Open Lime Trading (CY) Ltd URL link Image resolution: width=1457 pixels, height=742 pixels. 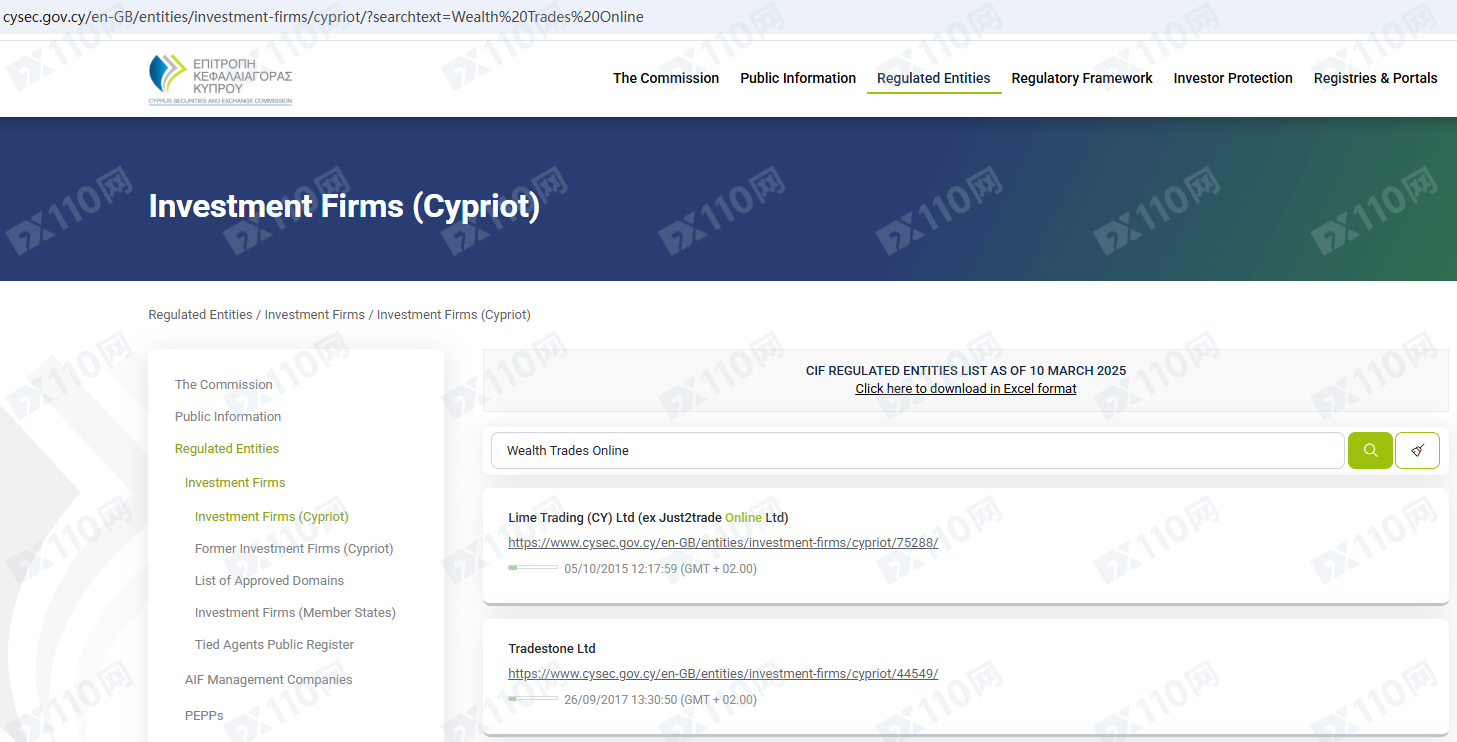[722, 543]
